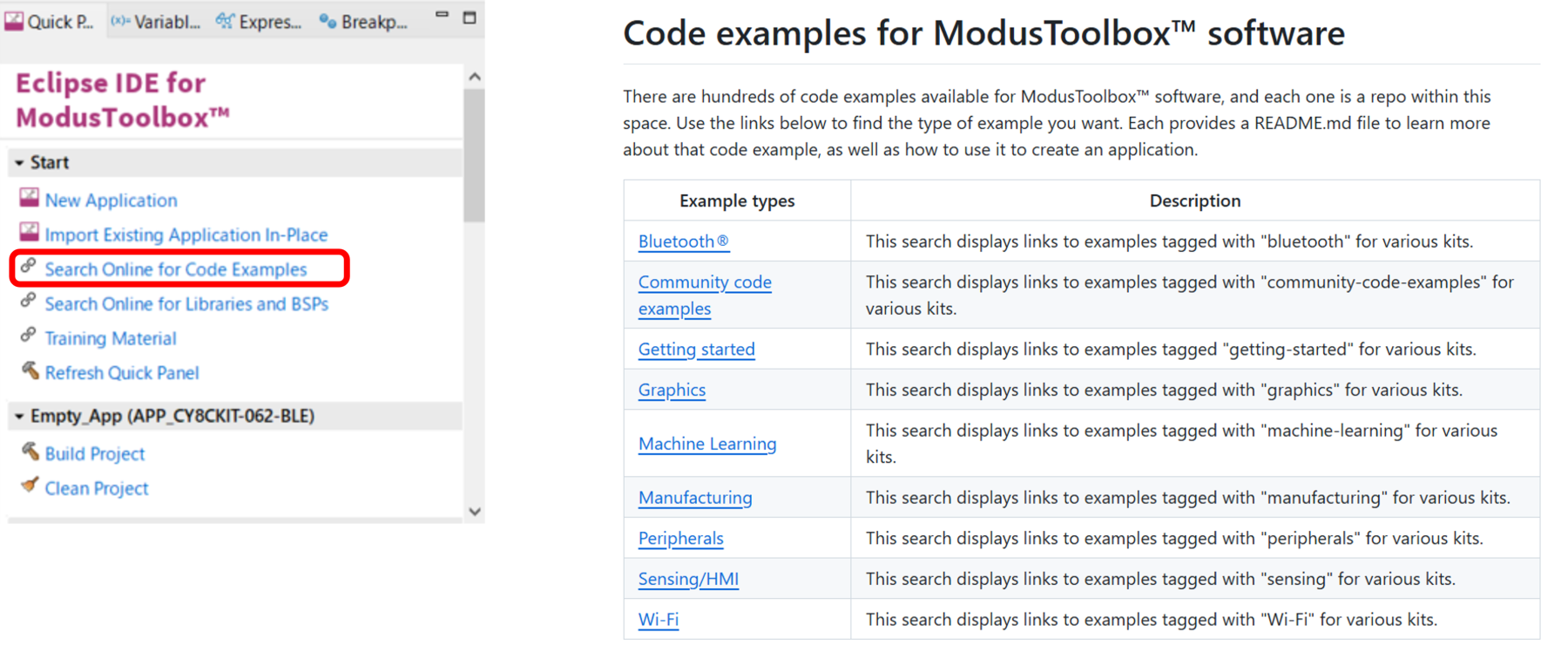Open the Expressions tab
Screen dimensions: 1568x652
point(259,22)
